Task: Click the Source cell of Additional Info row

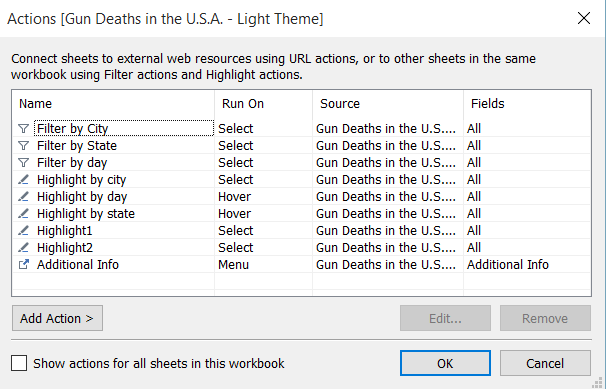Action: [386, 265]
